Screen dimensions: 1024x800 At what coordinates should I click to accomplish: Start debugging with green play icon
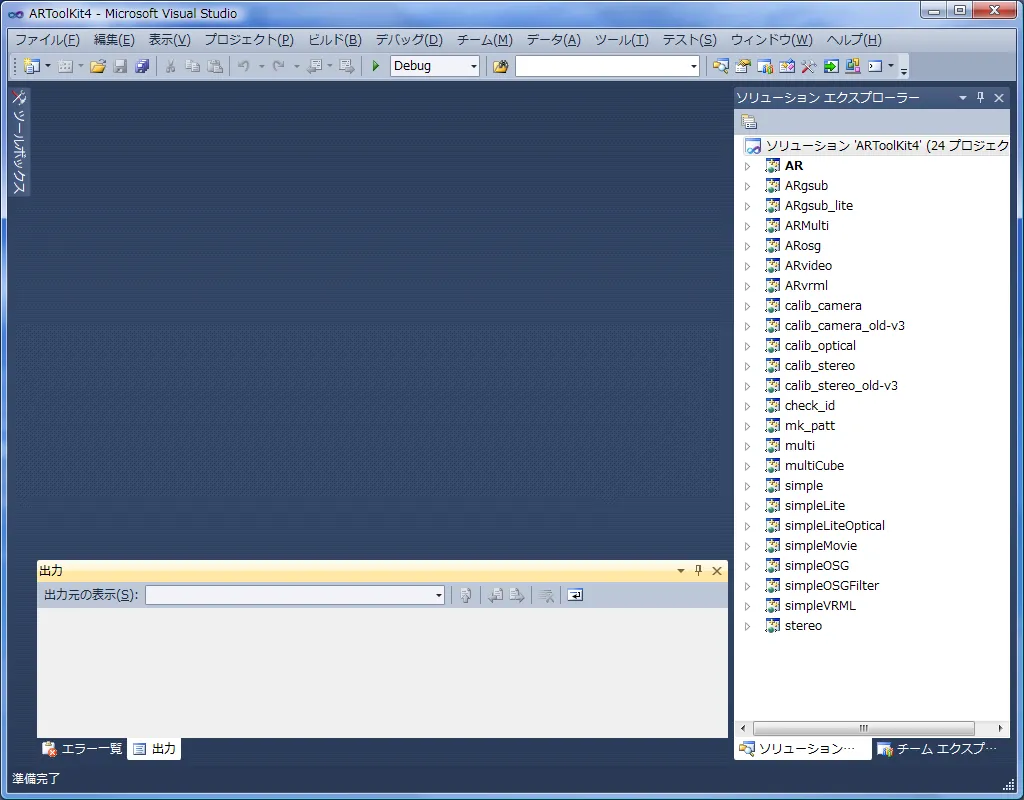coord(376,66)
